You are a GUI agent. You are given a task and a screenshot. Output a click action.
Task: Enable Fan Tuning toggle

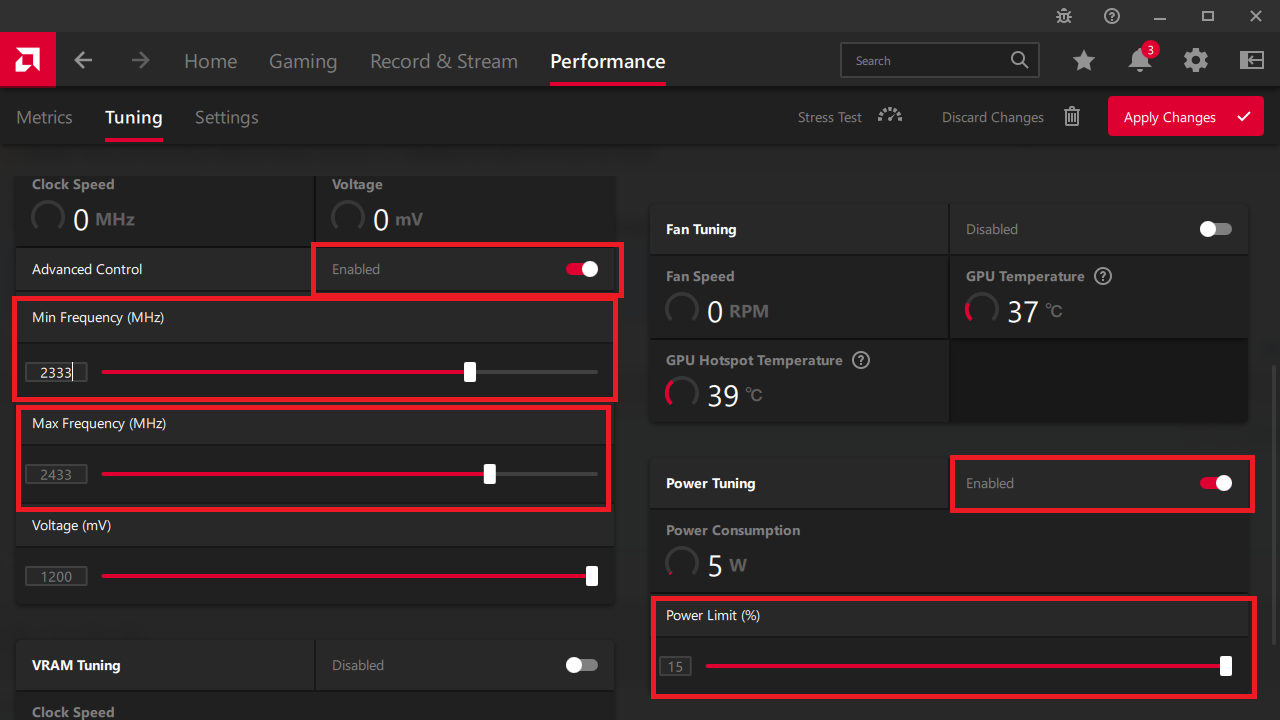[x=1216, y=229]
